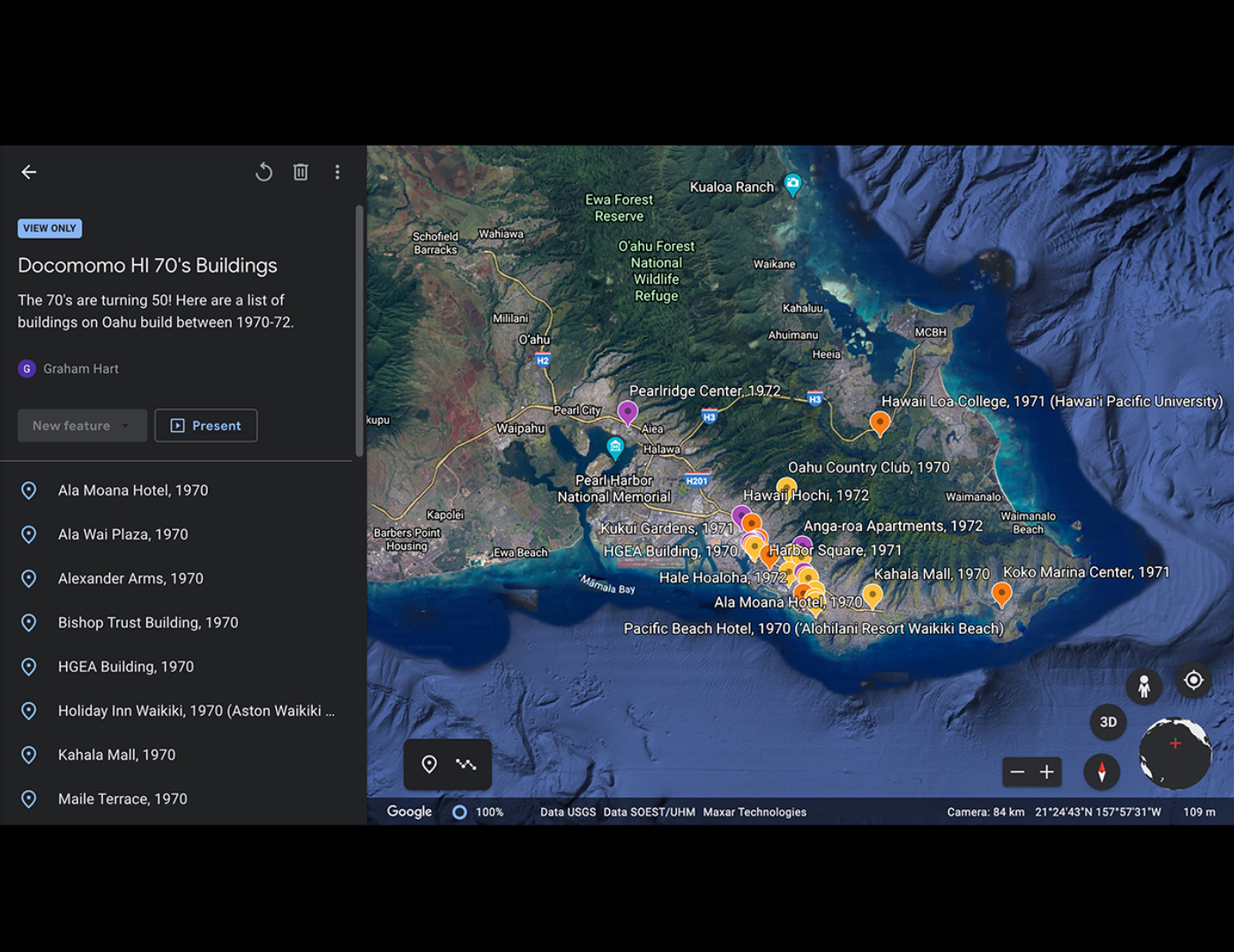The height and width of the screenshot is (952, 1234).
Task: Go back using the arrow icon
Action: tap(29, 172)
